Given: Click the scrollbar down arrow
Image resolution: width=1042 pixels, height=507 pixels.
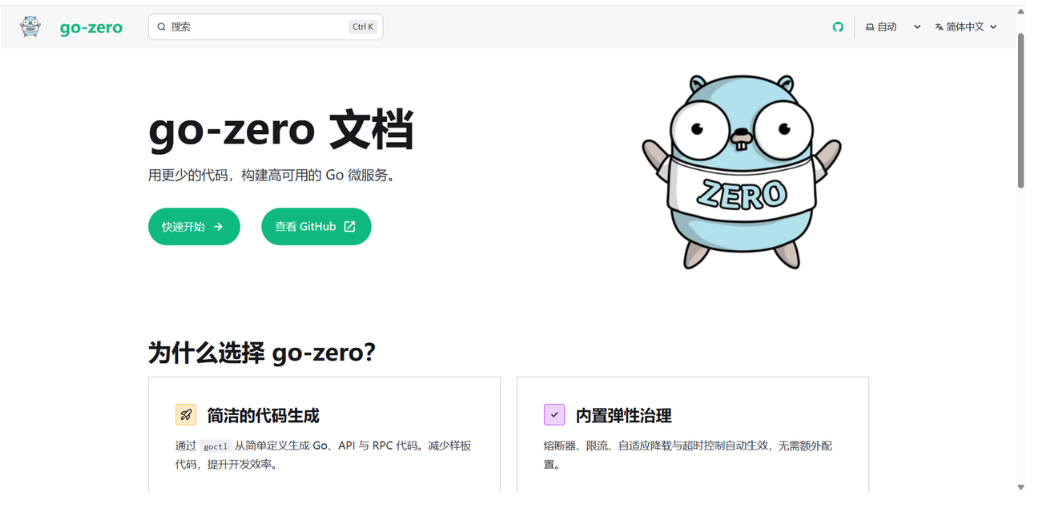Looking at the screenshot, I should 1021,487.
